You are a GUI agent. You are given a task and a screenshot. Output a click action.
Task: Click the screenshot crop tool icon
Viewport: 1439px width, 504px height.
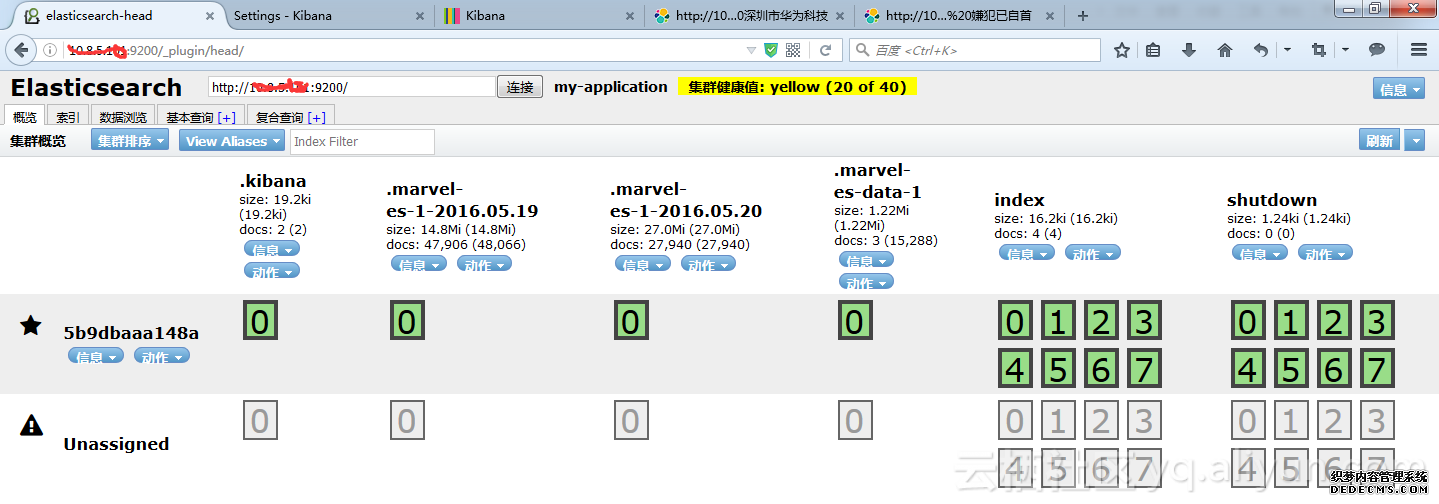tap(1319, 50)
